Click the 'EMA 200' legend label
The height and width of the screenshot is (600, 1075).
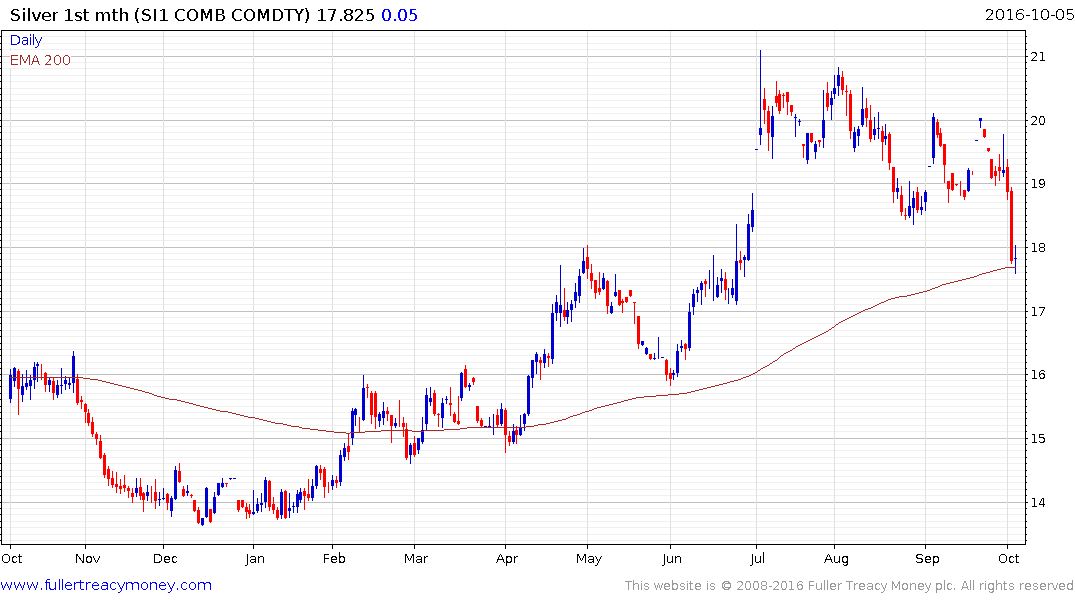[x=40, y=60]
